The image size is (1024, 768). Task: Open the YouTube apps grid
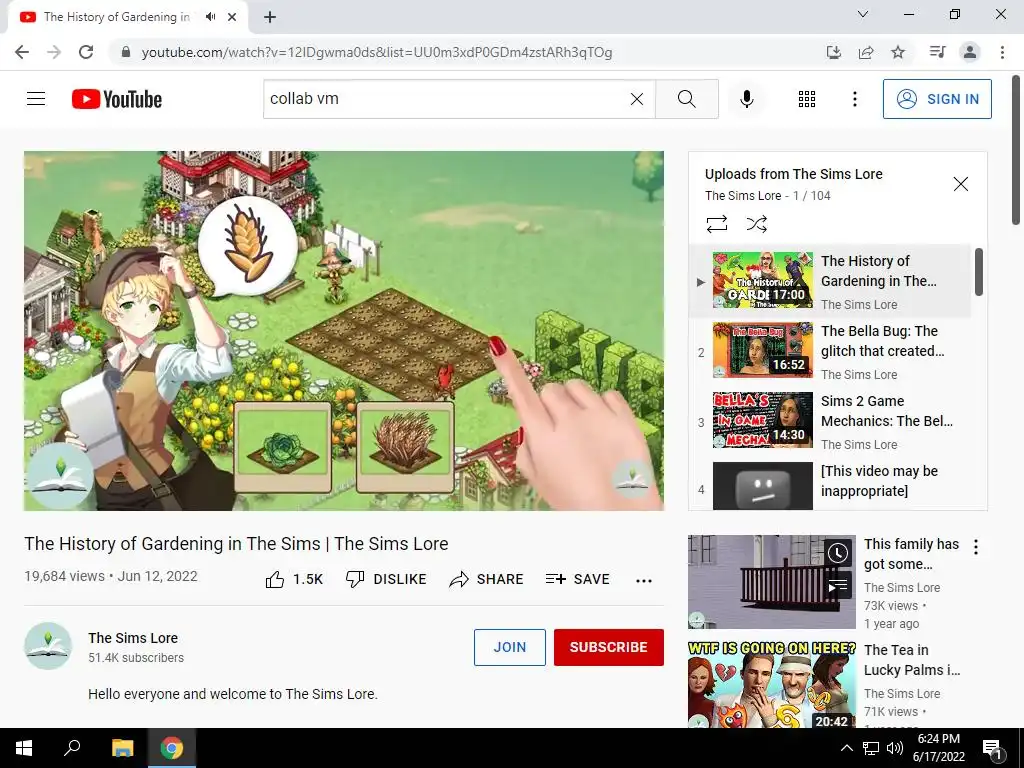coord(807,99)
